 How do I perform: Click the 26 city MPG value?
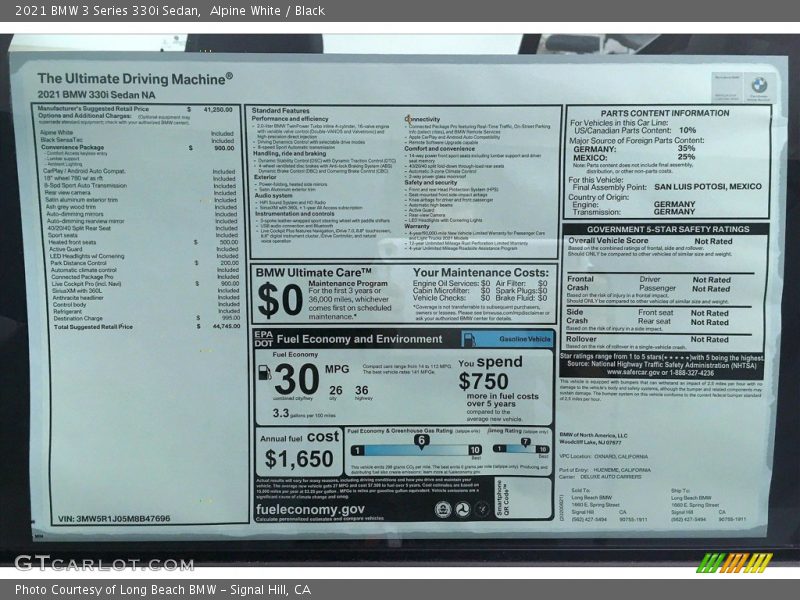[x=336, y=390]
